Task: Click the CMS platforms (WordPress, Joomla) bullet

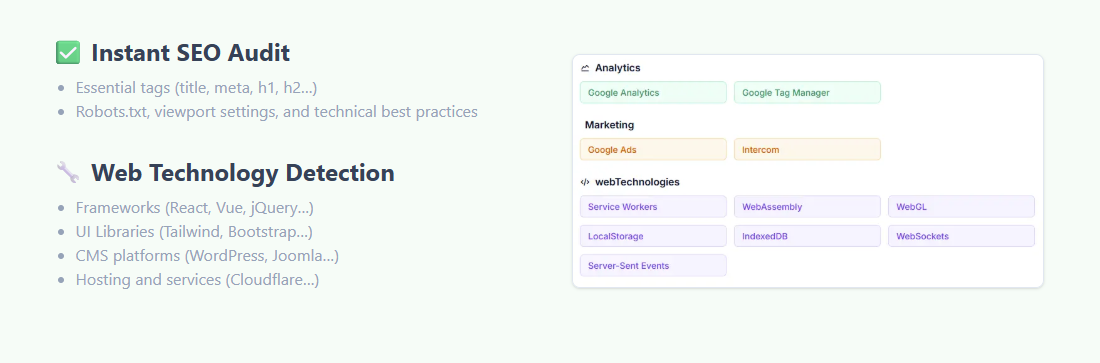Action: tap(207, 256)
